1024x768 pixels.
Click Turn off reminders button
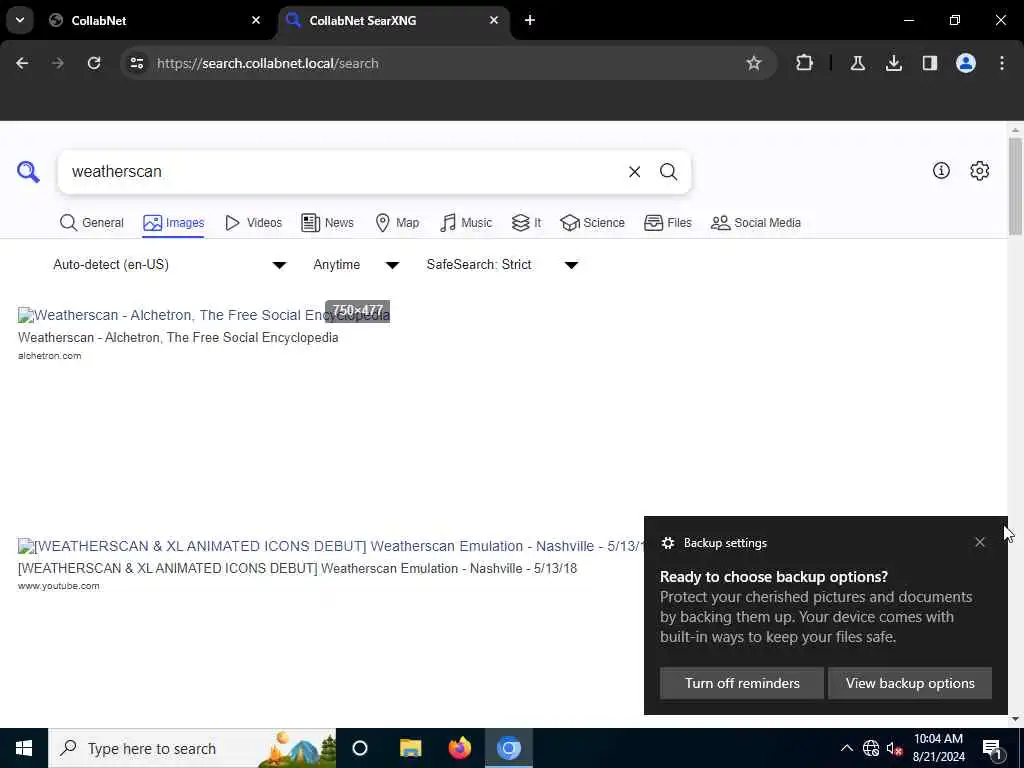pos(742,683)
